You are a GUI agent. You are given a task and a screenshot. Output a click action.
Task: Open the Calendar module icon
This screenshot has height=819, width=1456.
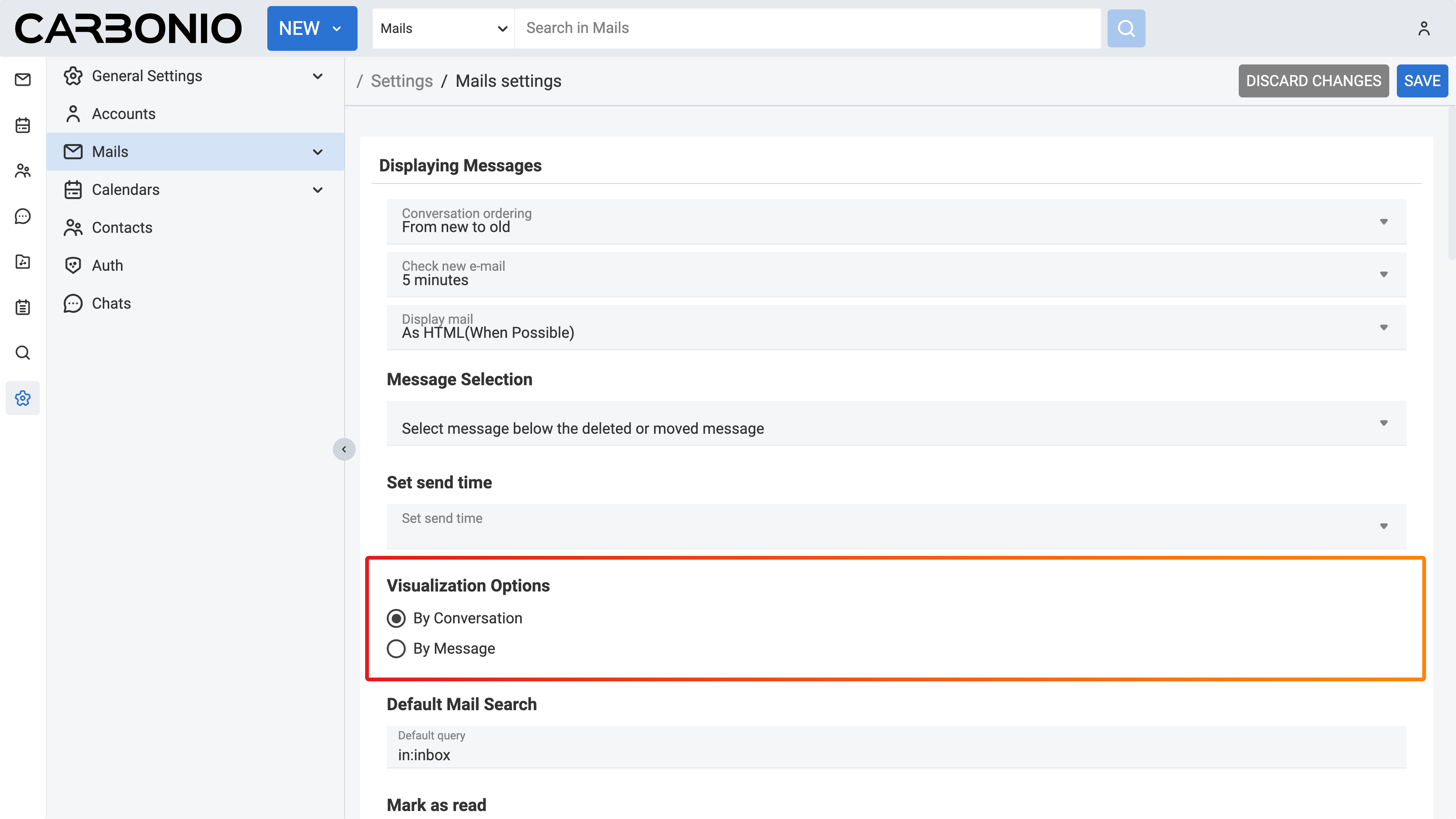pos(23,125)
